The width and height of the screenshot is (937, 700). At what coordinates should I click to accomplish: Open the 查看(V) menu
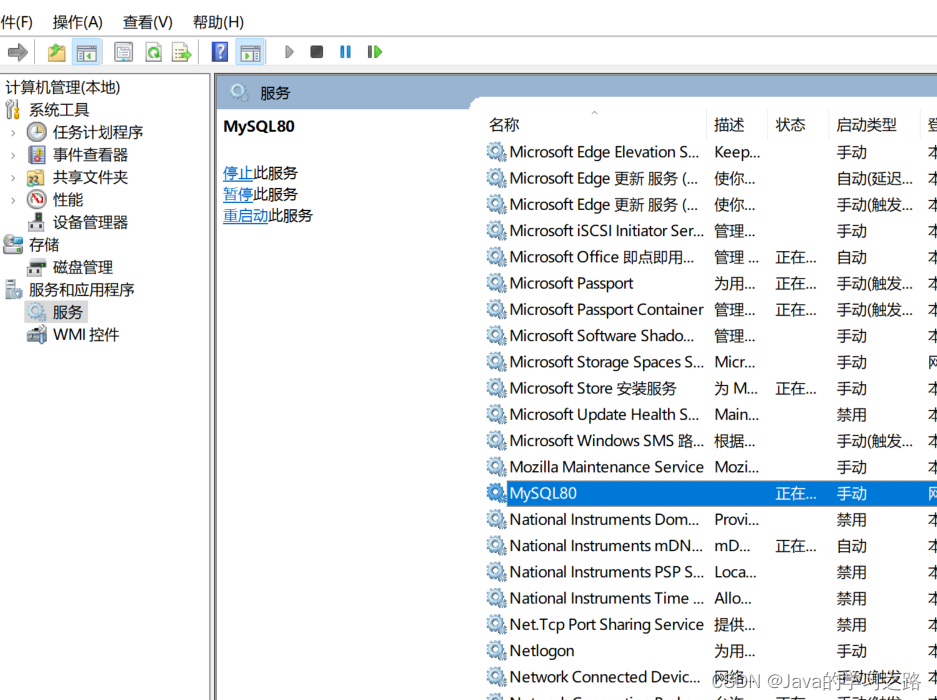pyautogui.click(x=148, y=22)
